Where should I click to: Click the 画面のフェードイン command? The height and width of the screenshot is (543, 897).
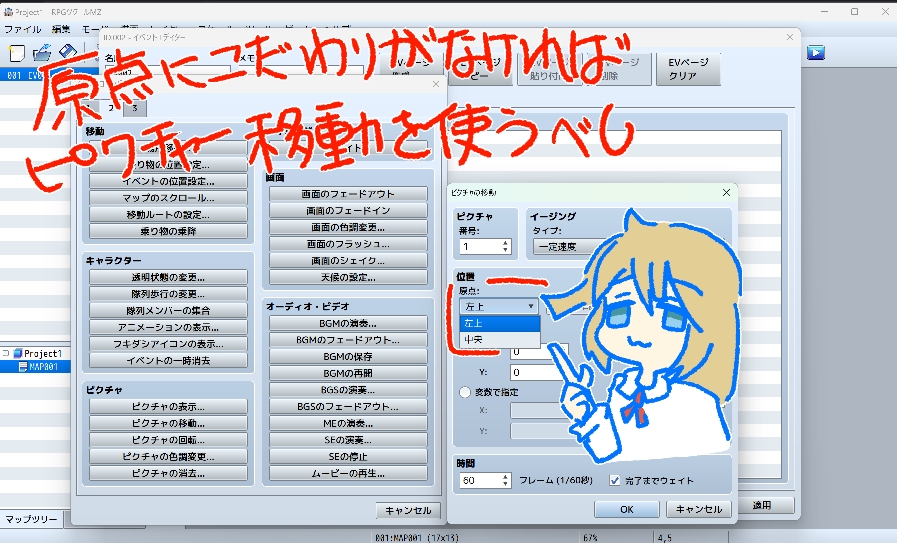click(348, 211)
